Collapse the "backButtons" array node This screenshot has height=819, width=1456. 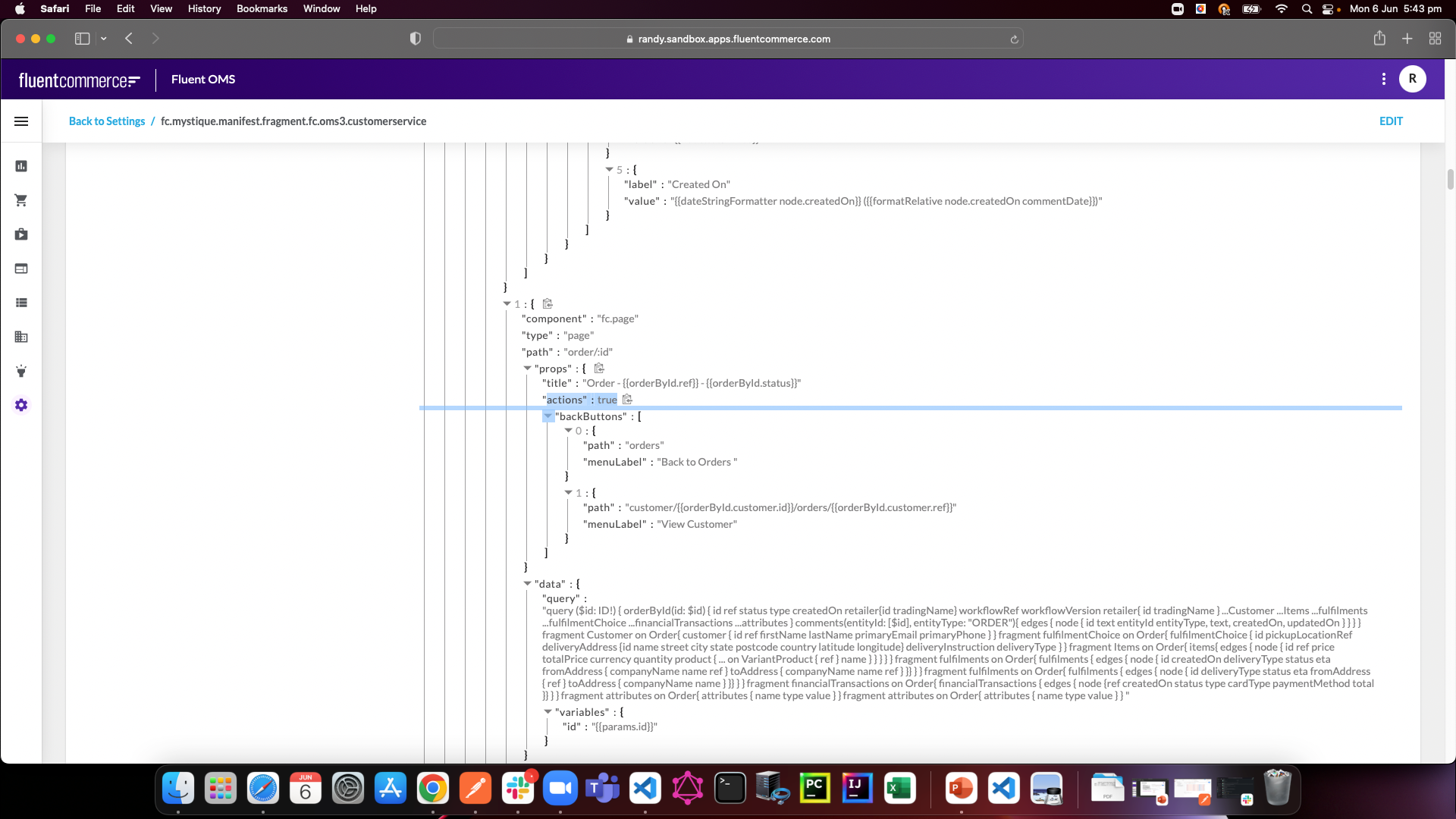tap(548, 416)
